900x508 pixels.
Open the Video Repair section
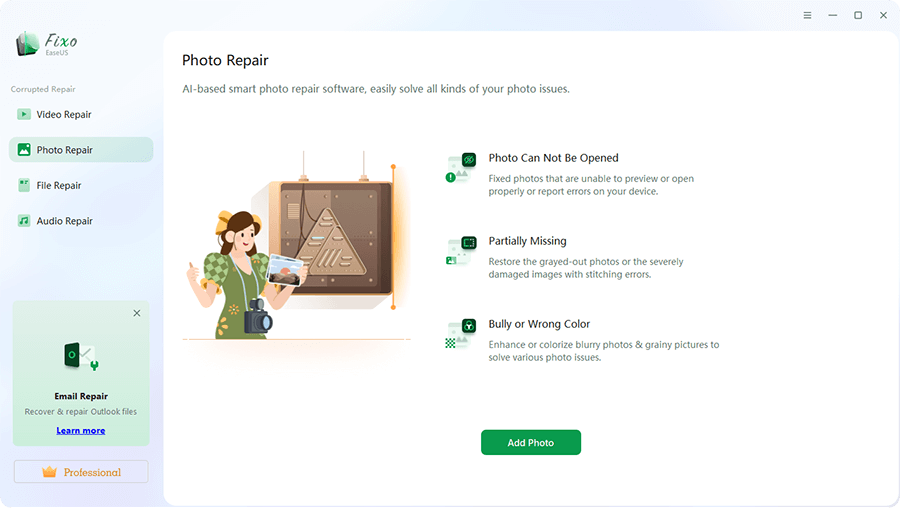81,114
